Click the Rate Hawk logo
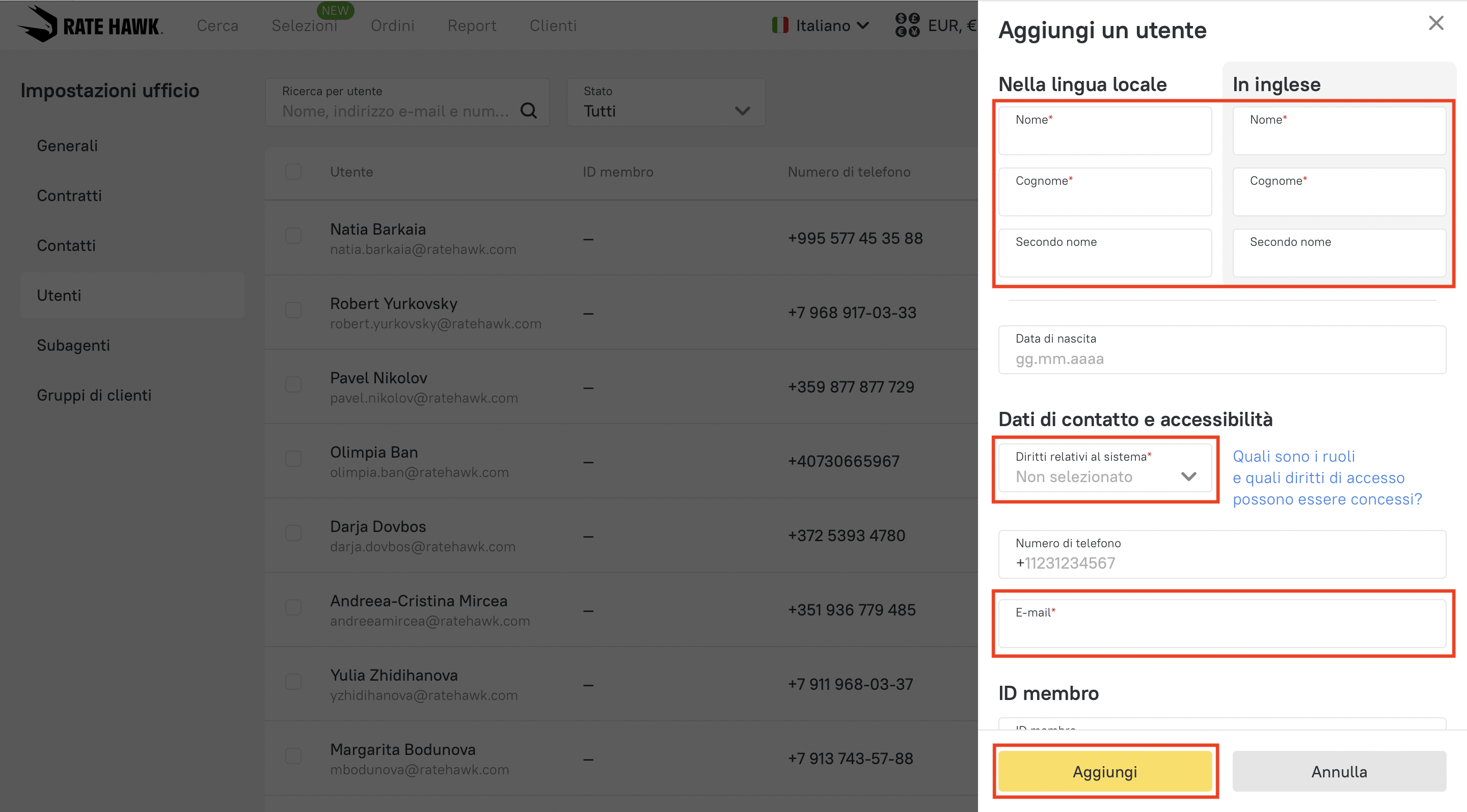Screen dimensions: 1467x812 click(90, 24)
